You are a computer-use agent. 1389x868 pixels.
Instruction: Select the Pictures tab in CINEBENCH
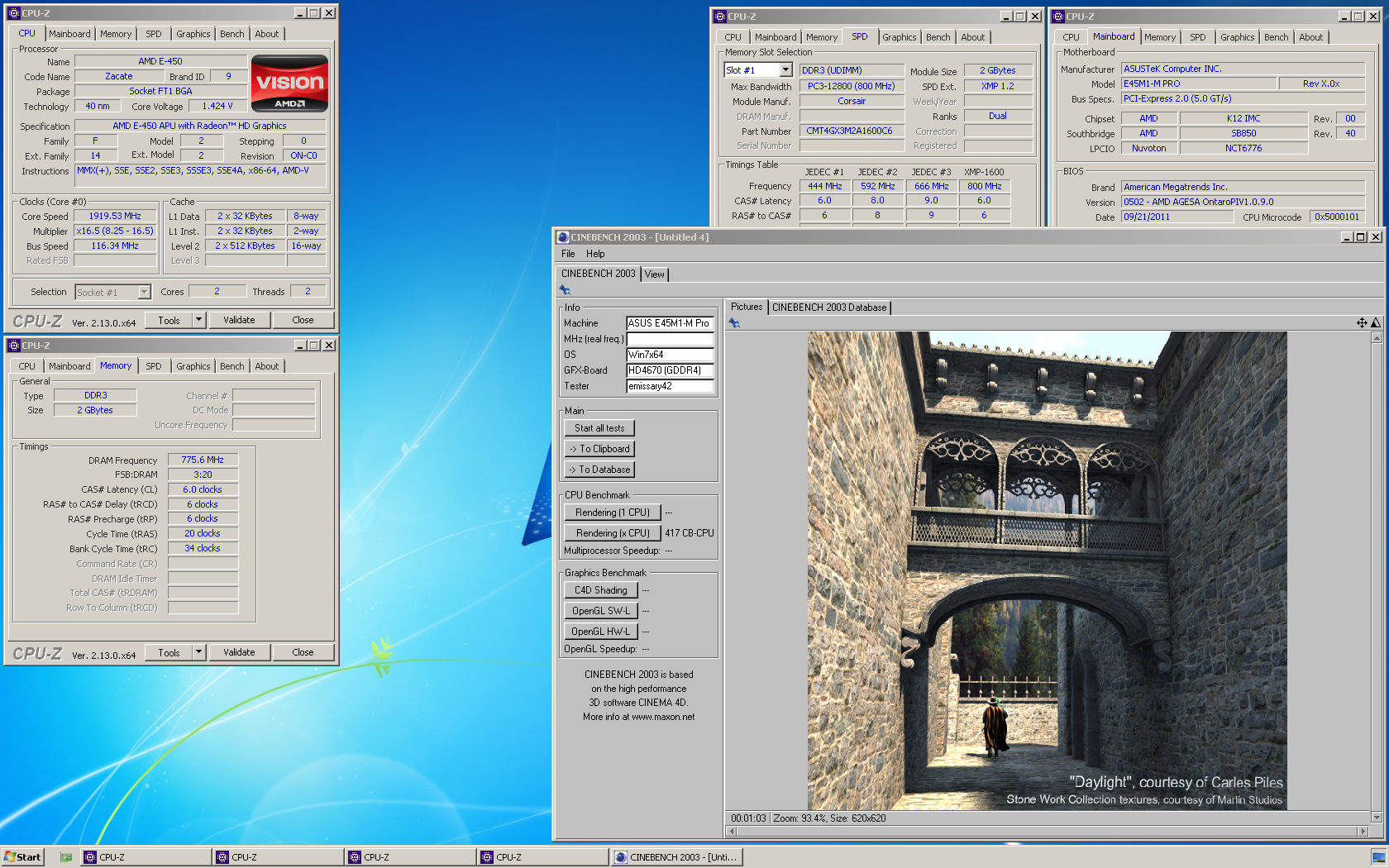tap(747, 307)
